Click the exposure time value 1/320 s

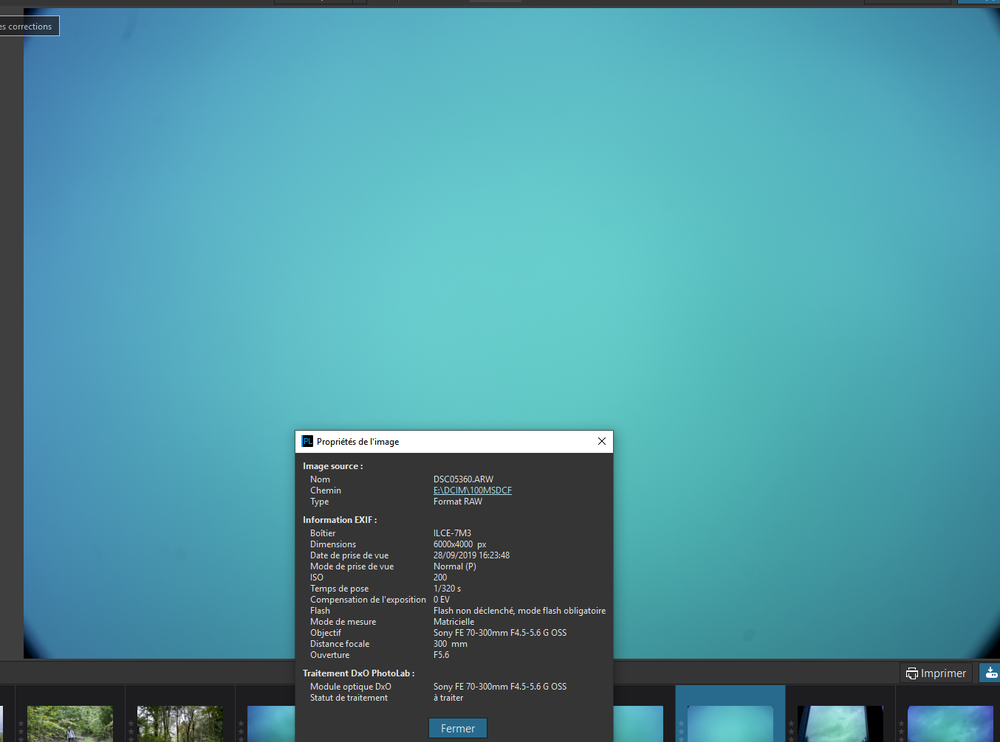(x=446, y=588)
